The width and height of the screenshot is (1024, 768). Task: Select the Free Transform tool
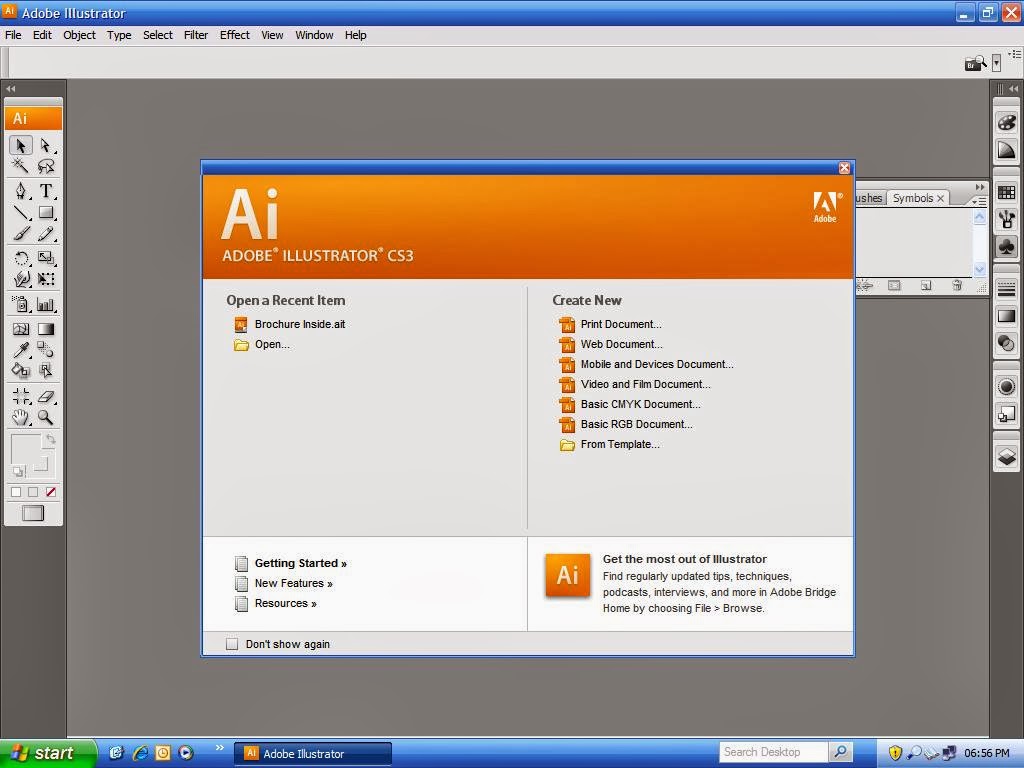point(46,279)
